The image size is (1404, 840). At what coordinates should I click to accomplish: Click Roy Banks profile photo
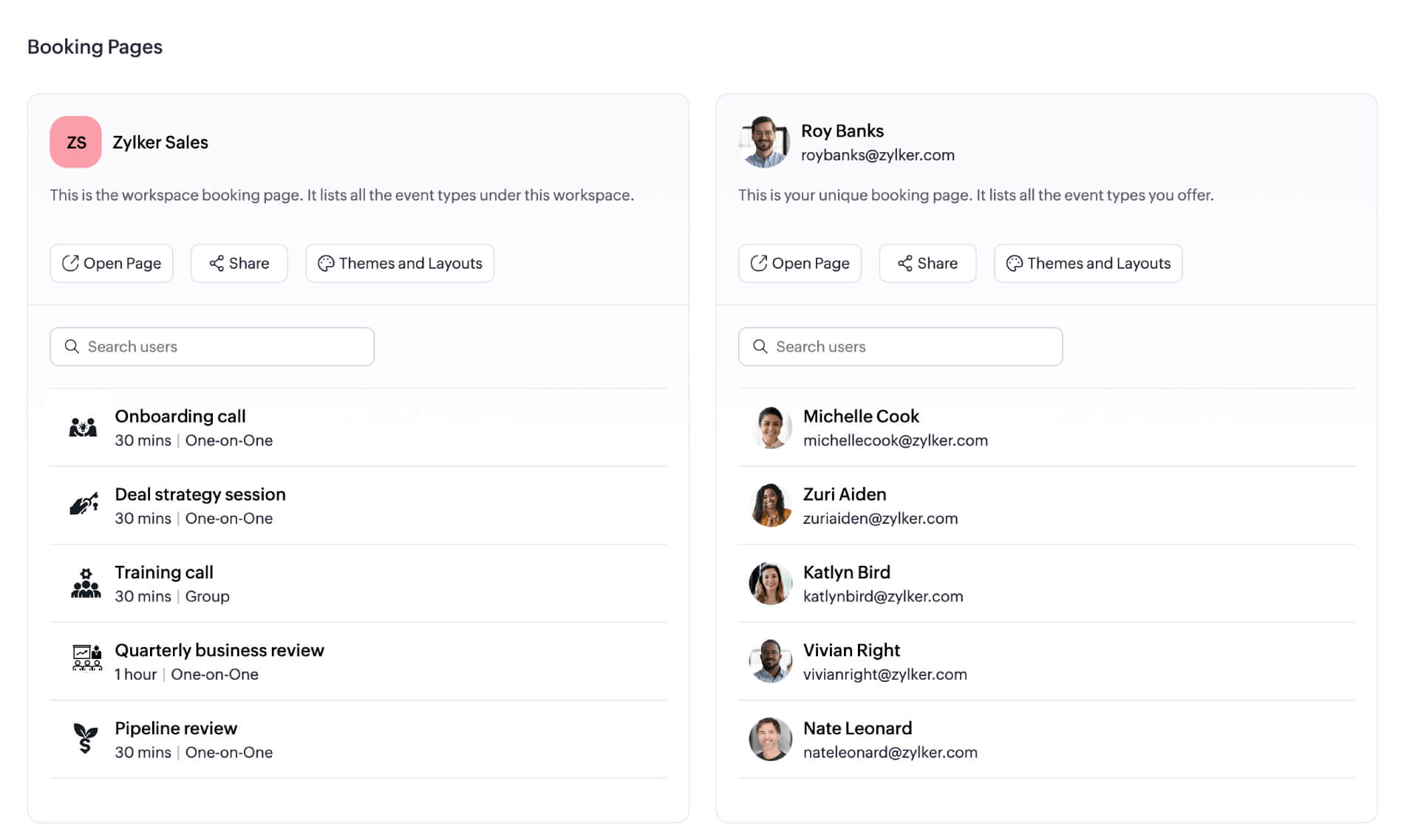click(765, 143)
